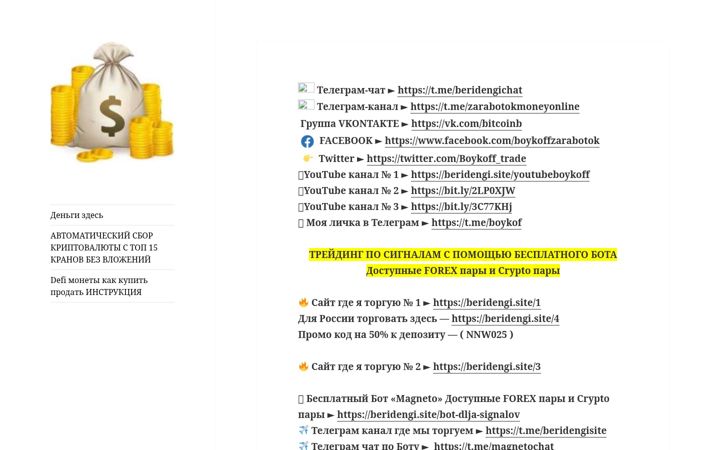Click the broken image icon beside Телеграм-чат

point(306,88)
